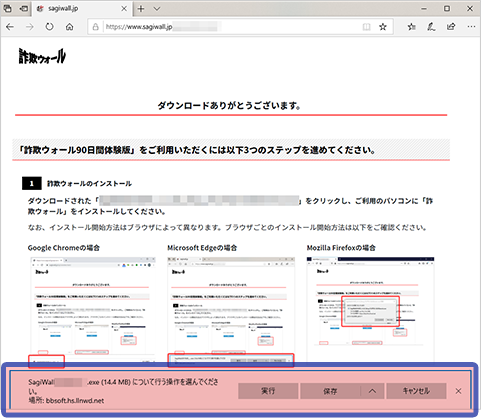The height and width of the screenshot is (418, 481).
Task: Expand the 保存 options arrow
Action: coord(372,391)
